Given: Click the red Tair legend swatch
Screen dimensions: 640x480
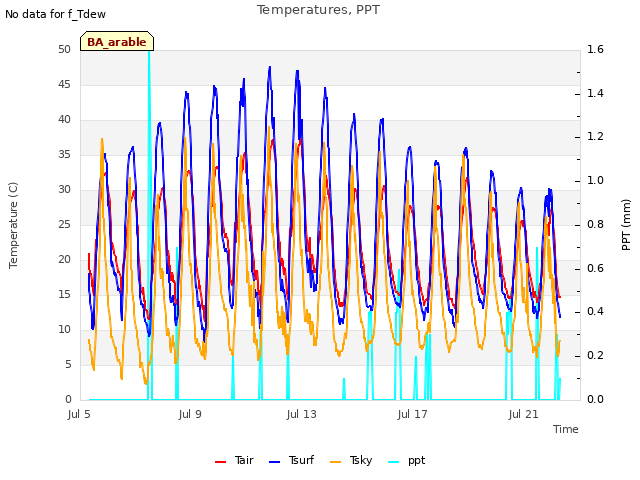Looking at the screenshot, I should pos(220,462).
